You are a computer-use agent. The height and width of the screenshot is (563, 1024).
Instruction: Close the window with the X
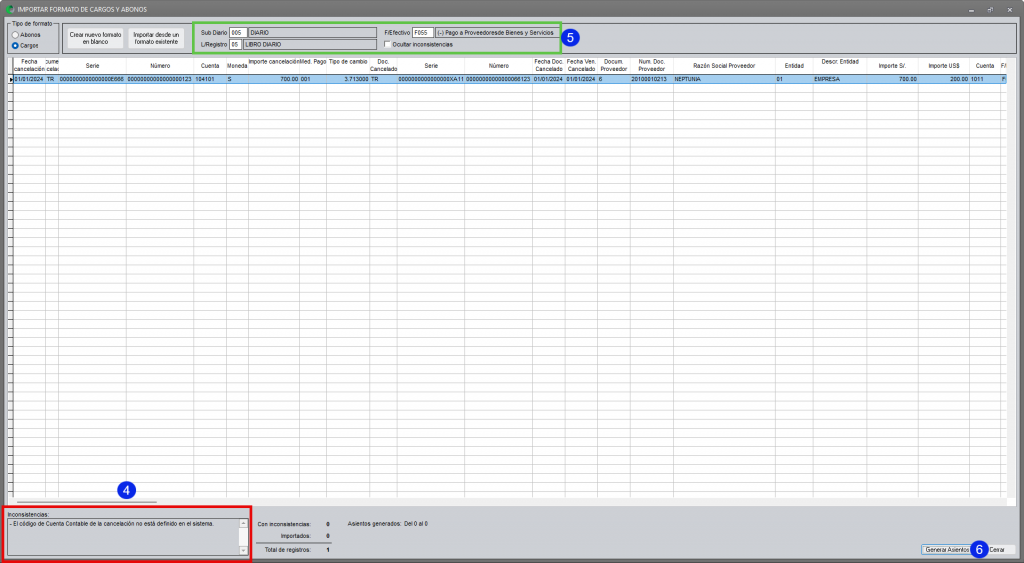(x=1010, y=10)
